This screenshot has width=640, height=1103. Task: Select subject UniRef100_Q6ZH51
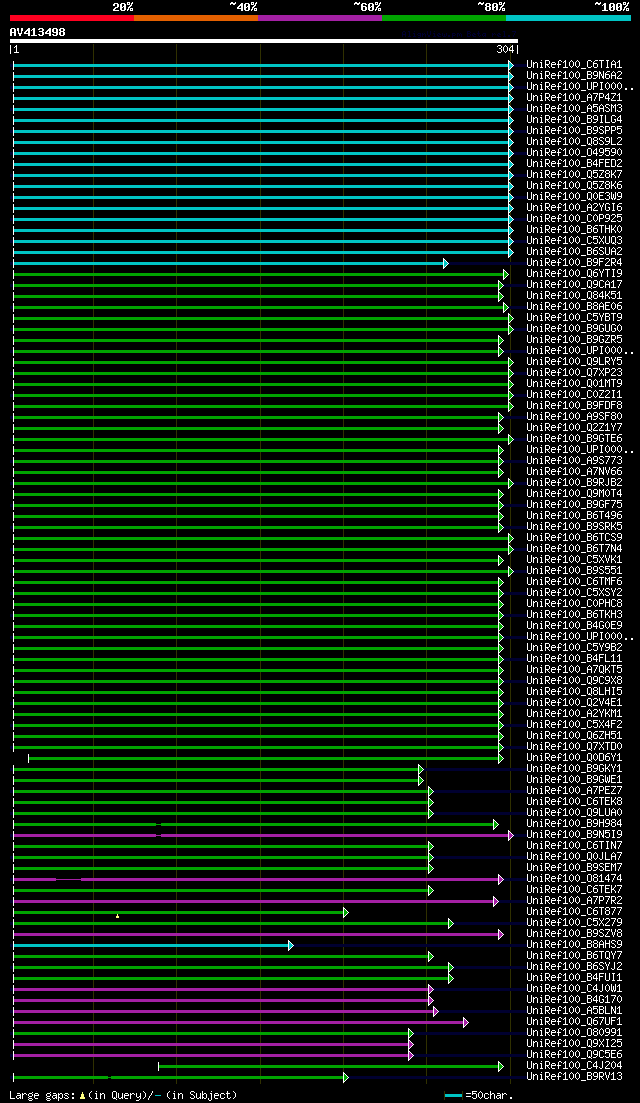[x=574, y=736]
